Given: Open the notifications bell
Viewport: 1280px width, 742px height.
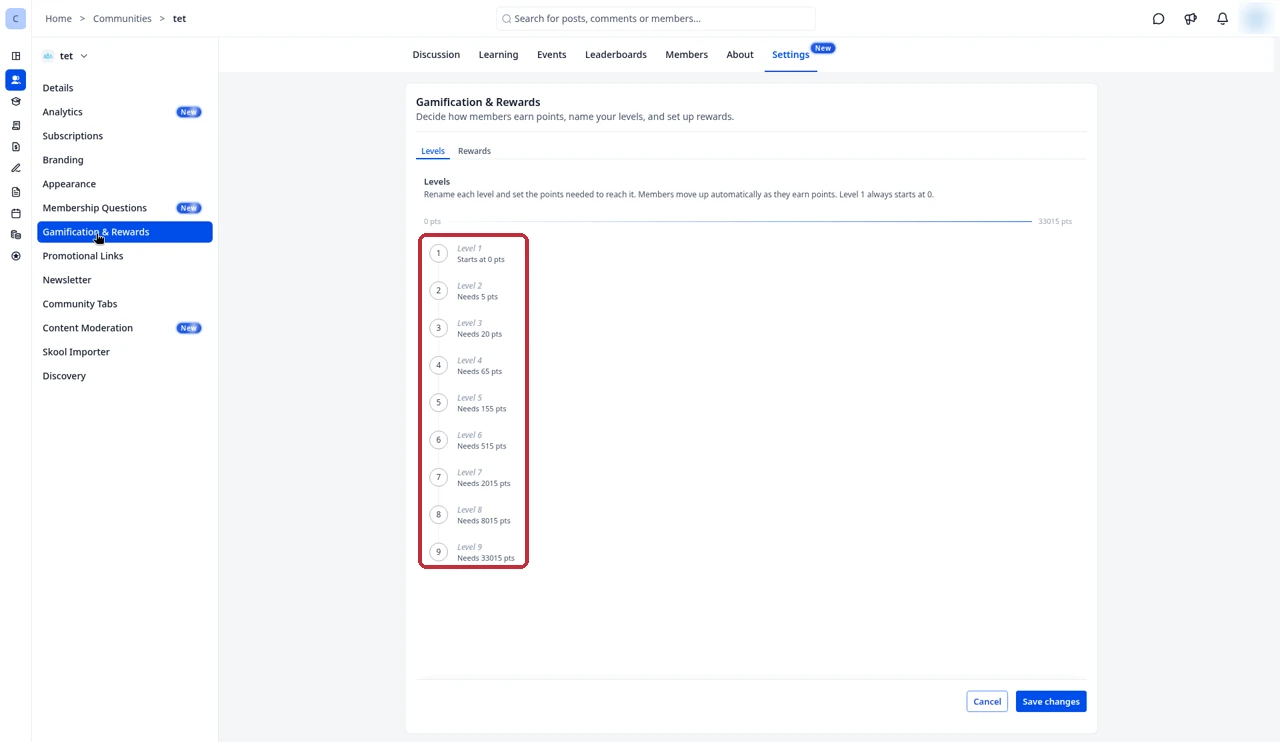Looking at the screenshot, I should (x=1222, y=19).
